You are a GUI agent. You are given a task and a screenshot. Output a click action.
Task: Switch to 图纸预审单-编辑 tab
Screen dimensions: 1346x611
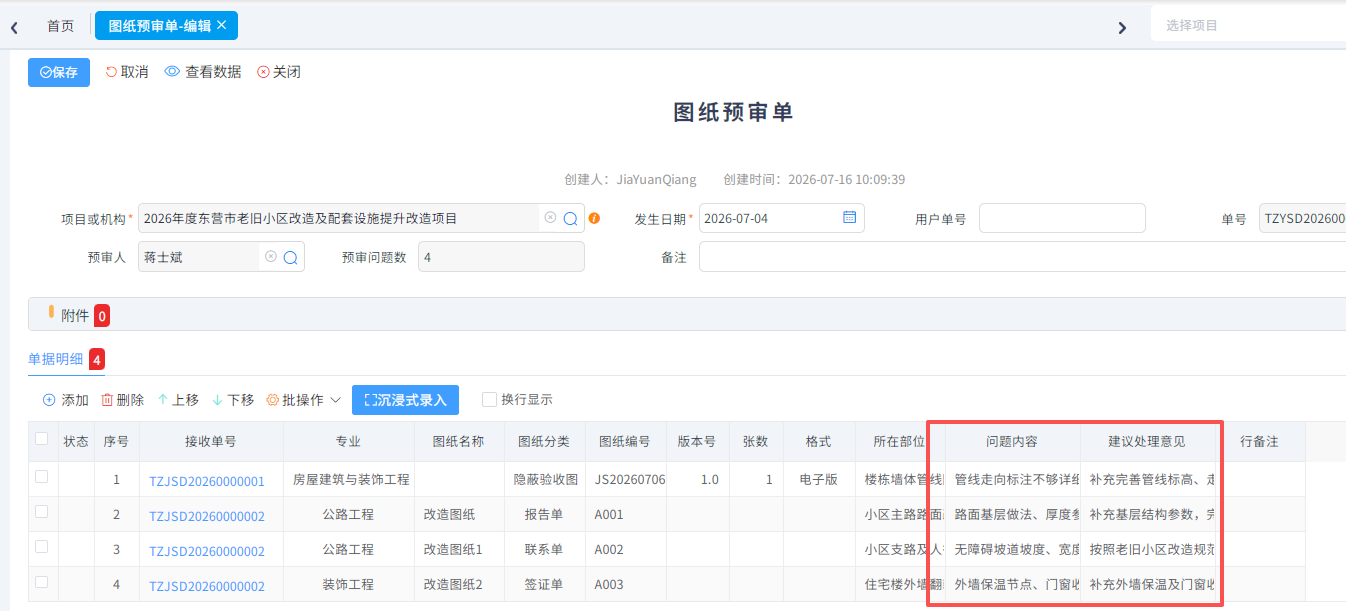point(166,26)
